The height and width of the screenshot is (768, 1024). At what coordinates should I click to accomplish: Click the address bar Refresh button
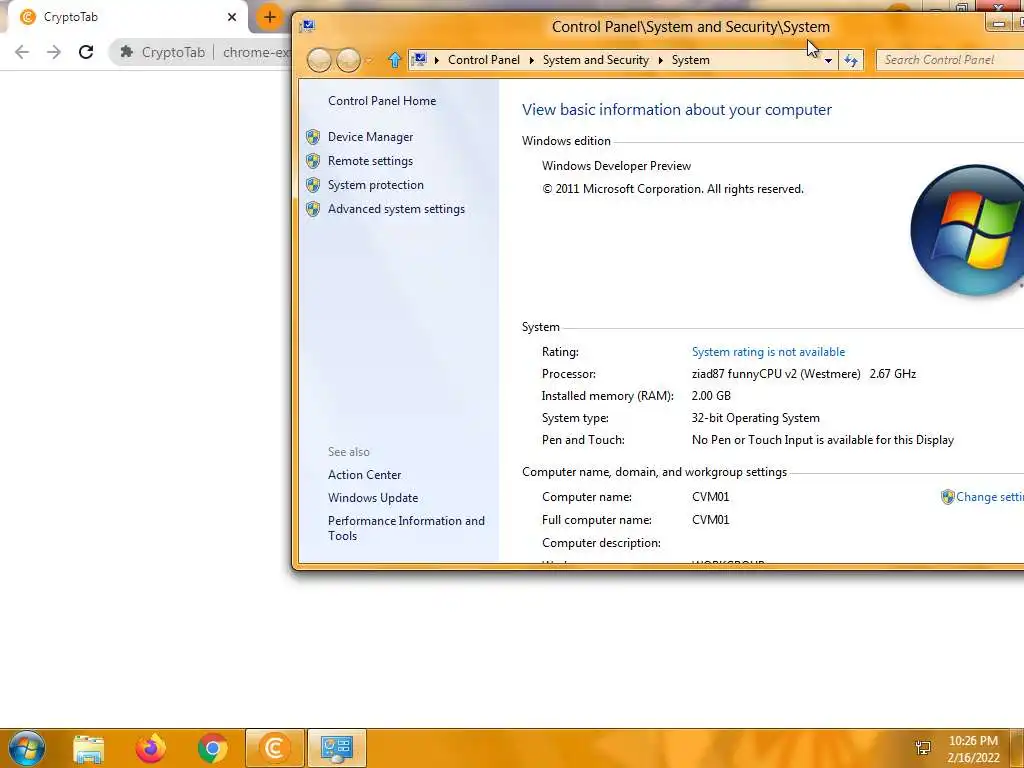pyautogui.click(x=850, y=60)
